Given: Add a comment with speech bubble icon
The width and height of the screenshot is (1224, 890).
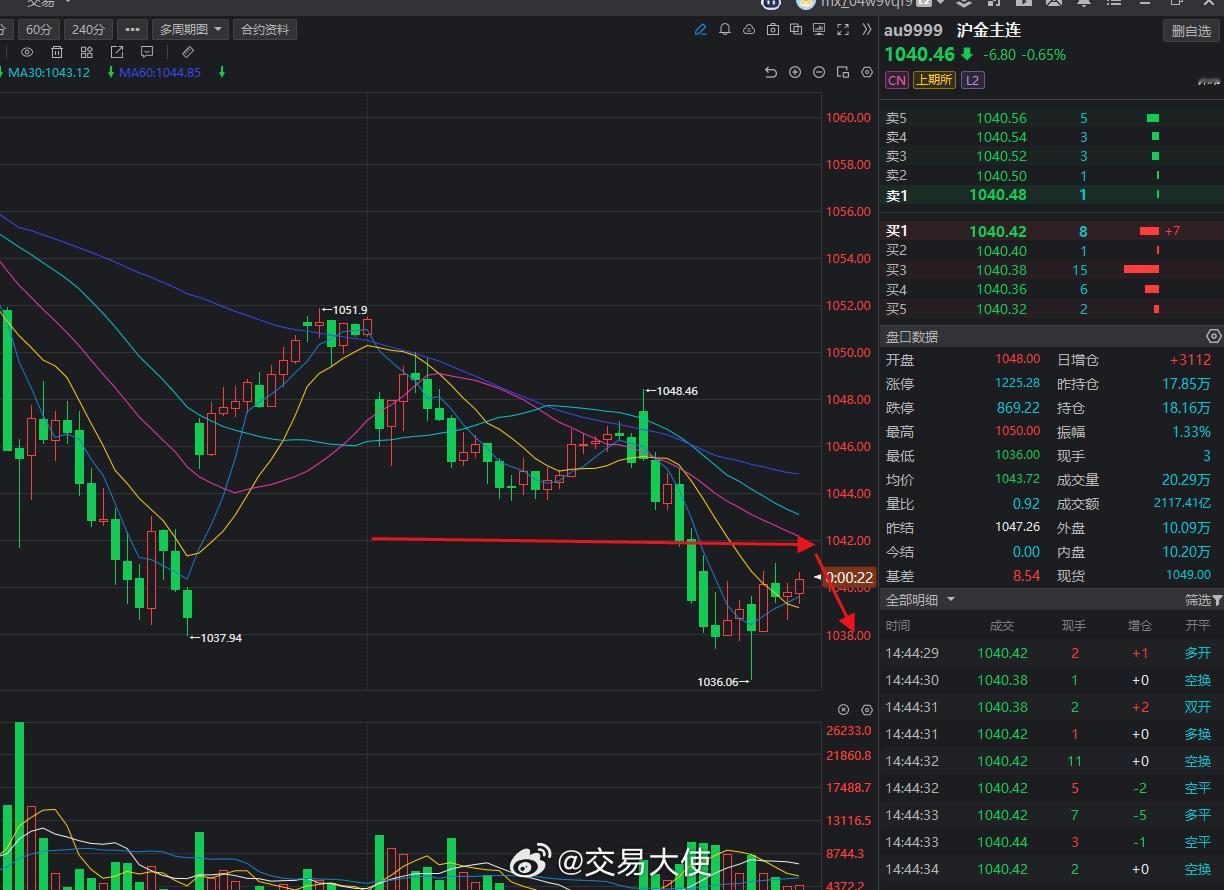Looking at the screenshot, I should (x=147, y=52).
